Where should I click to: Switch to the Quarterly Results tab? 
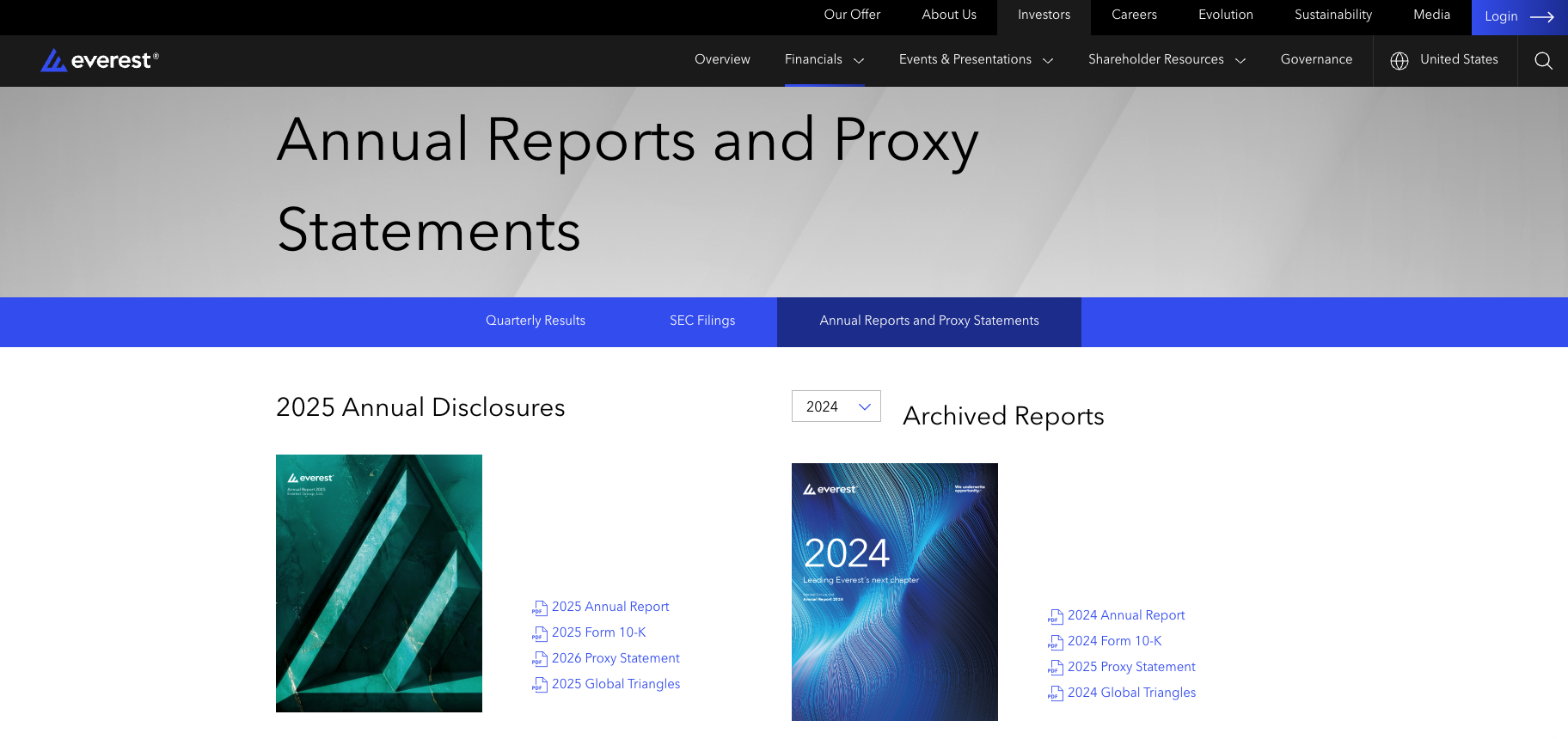536,321
